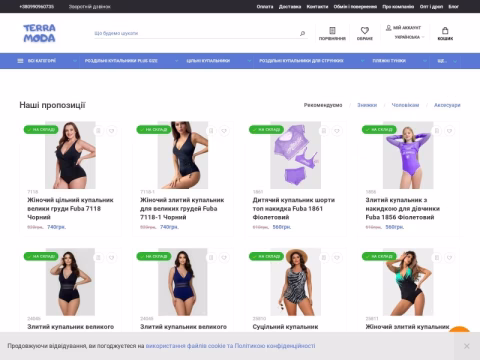The height and width of the screenshot is (360, 480).
Task: Expand the Цільні купальники menu
Action: [249, 61]
